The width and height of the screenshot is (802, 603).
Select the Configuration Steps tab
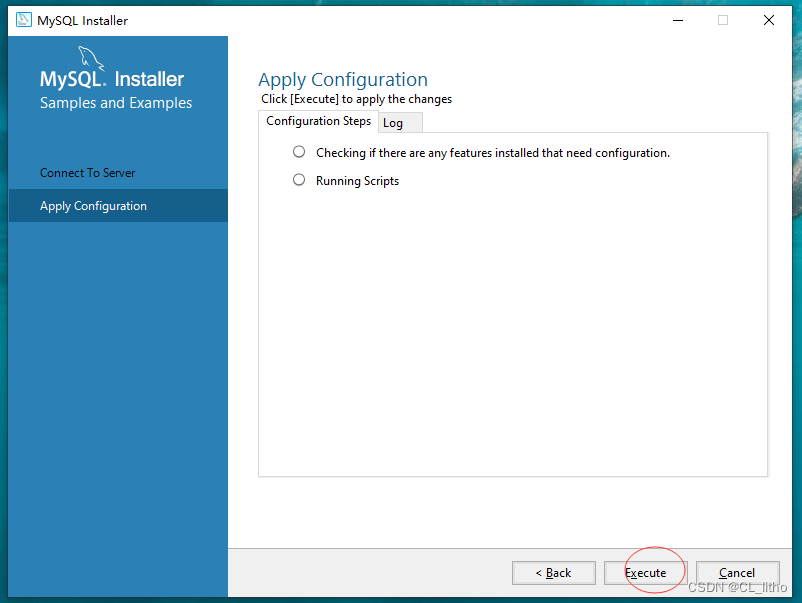(318, 121)
